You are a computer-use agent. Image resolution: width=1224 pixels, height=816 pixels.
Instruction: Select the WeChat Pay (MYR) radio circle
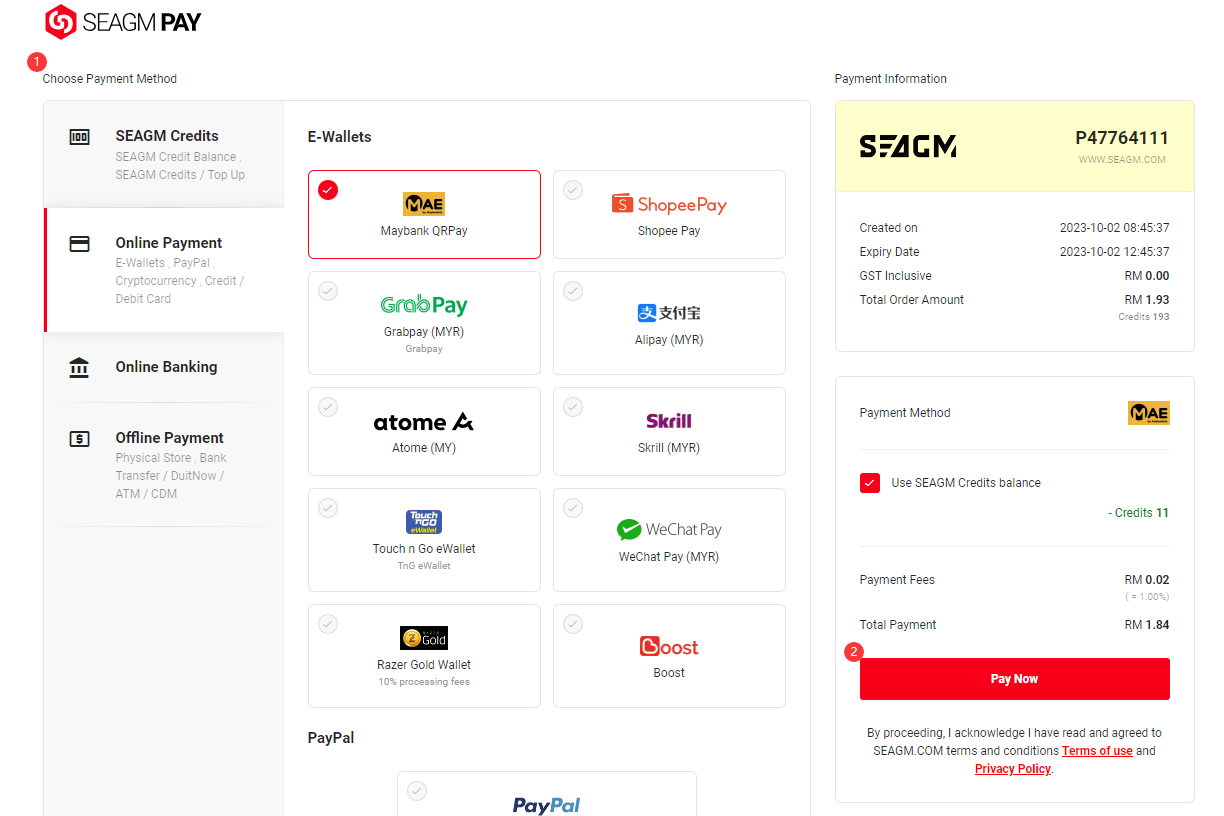tap(573, 508)
